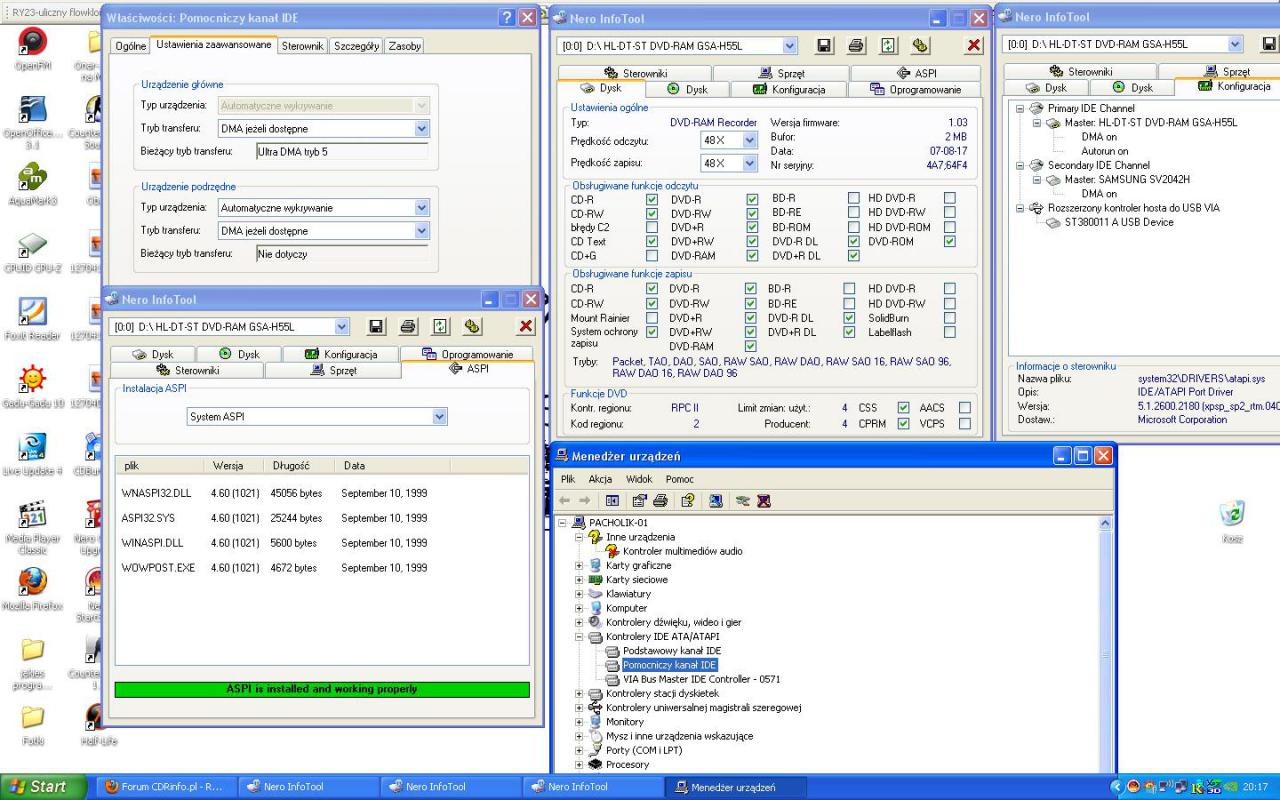Click scan for hardware changes icon in Menedżer urządzeń
Screen dimensions: 1280x800
click(715, 501)
